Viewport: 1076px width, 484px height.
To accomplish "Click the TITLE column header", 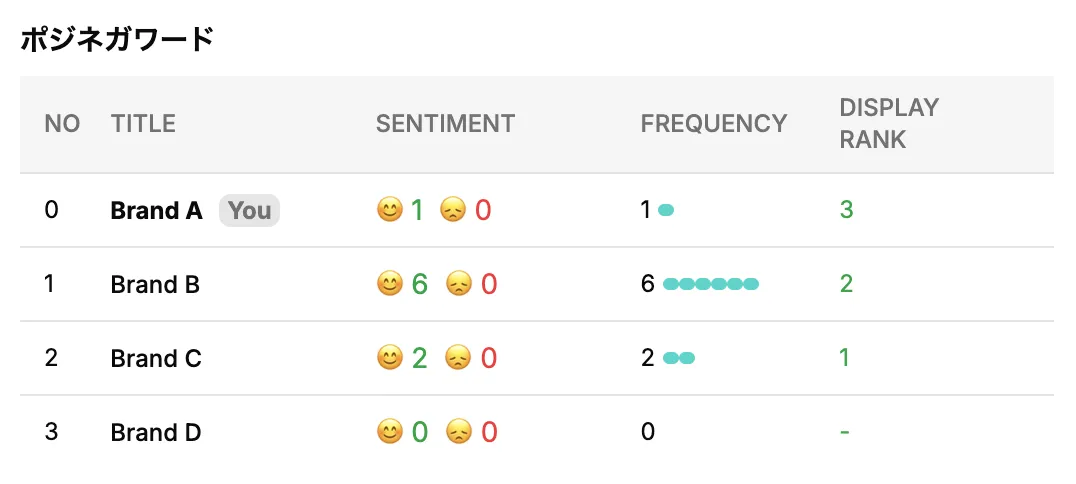I will click(x=143, y=124).
